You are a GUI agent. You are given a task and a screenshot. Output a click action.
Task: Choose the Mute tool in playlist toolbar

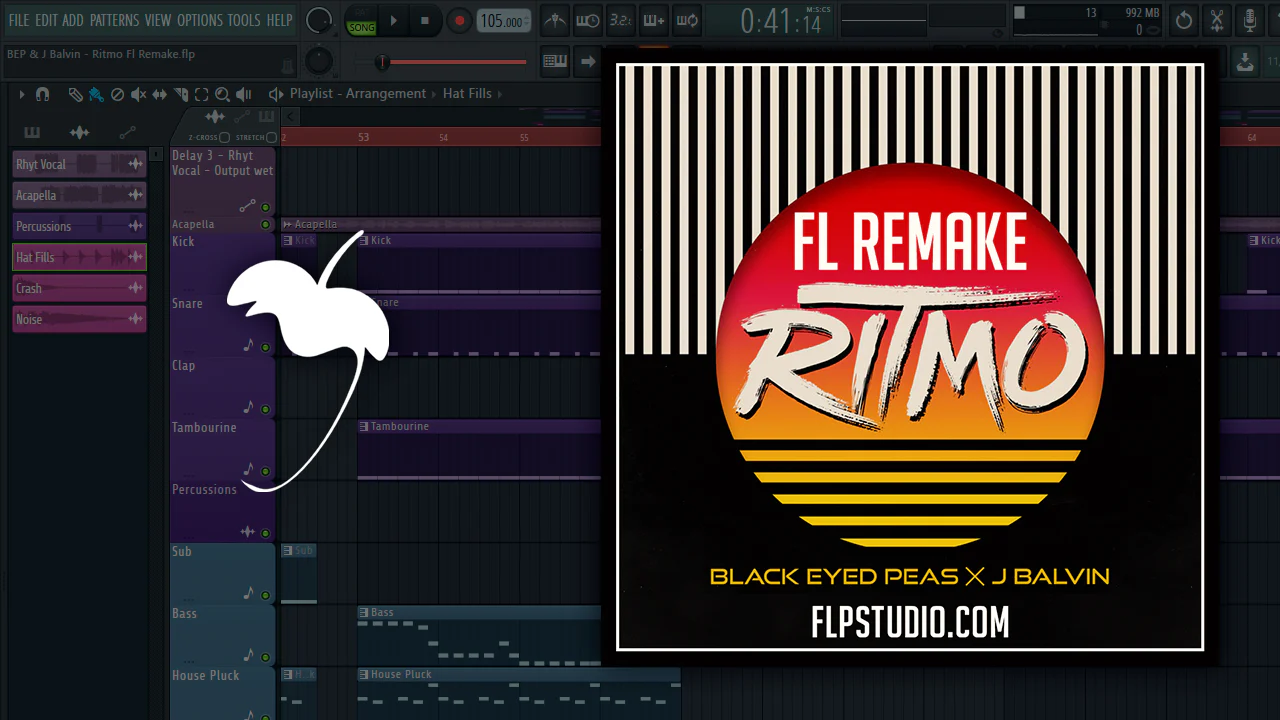tap(138, 94)
